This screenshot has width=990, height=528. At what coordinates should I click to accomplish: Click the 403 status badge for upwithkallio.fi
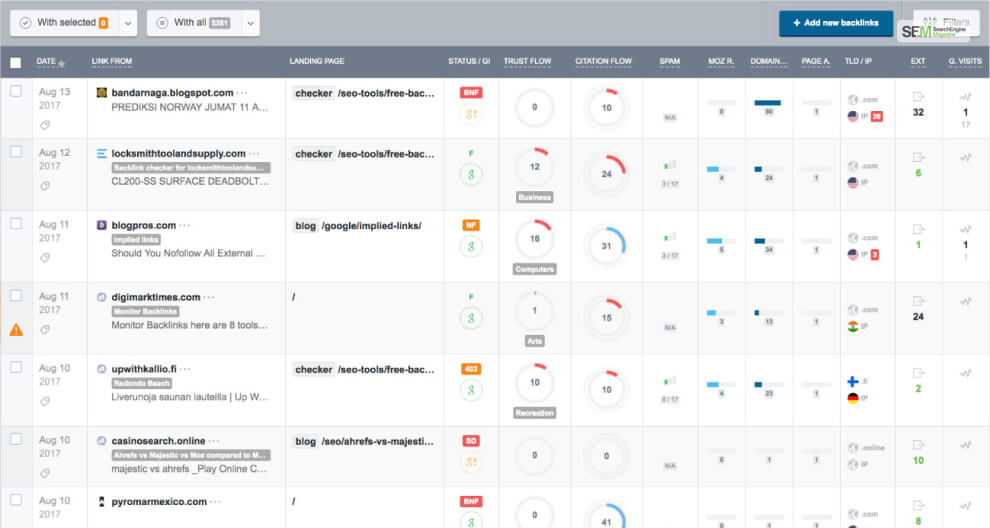coord(471,369)
